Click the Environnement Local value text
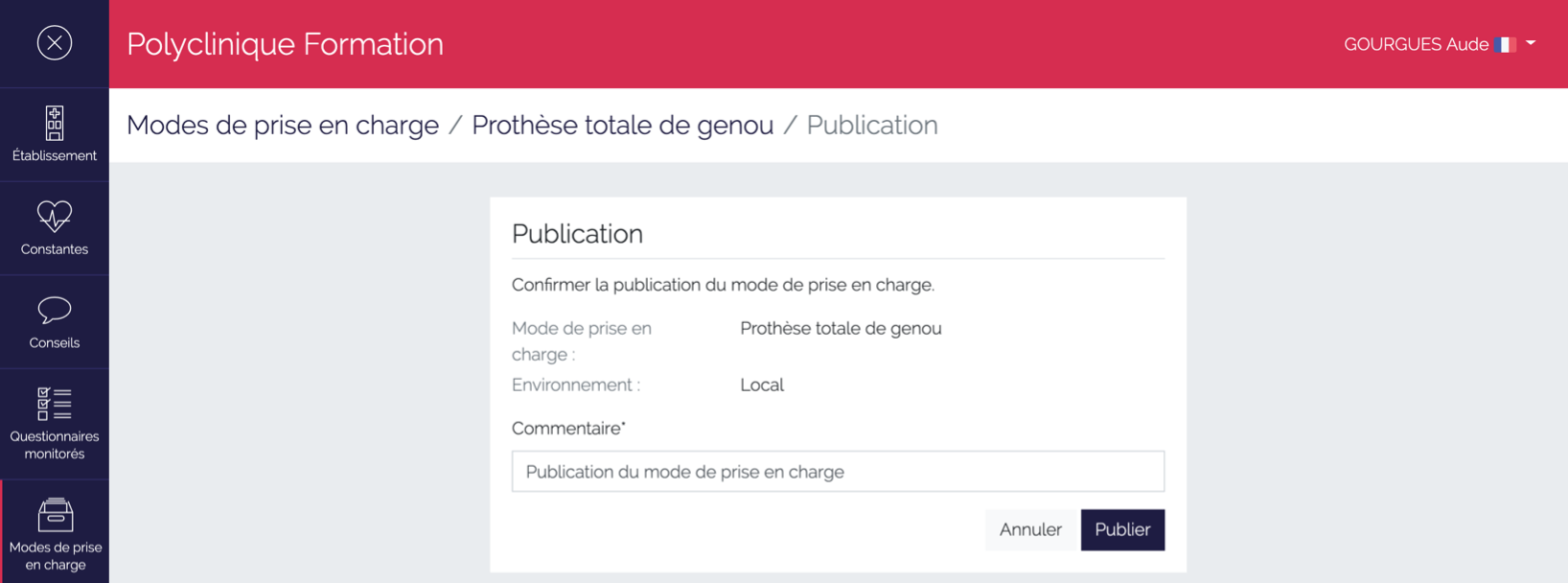The width and height of the screenshot is (1568, 583). pos(762,385)
